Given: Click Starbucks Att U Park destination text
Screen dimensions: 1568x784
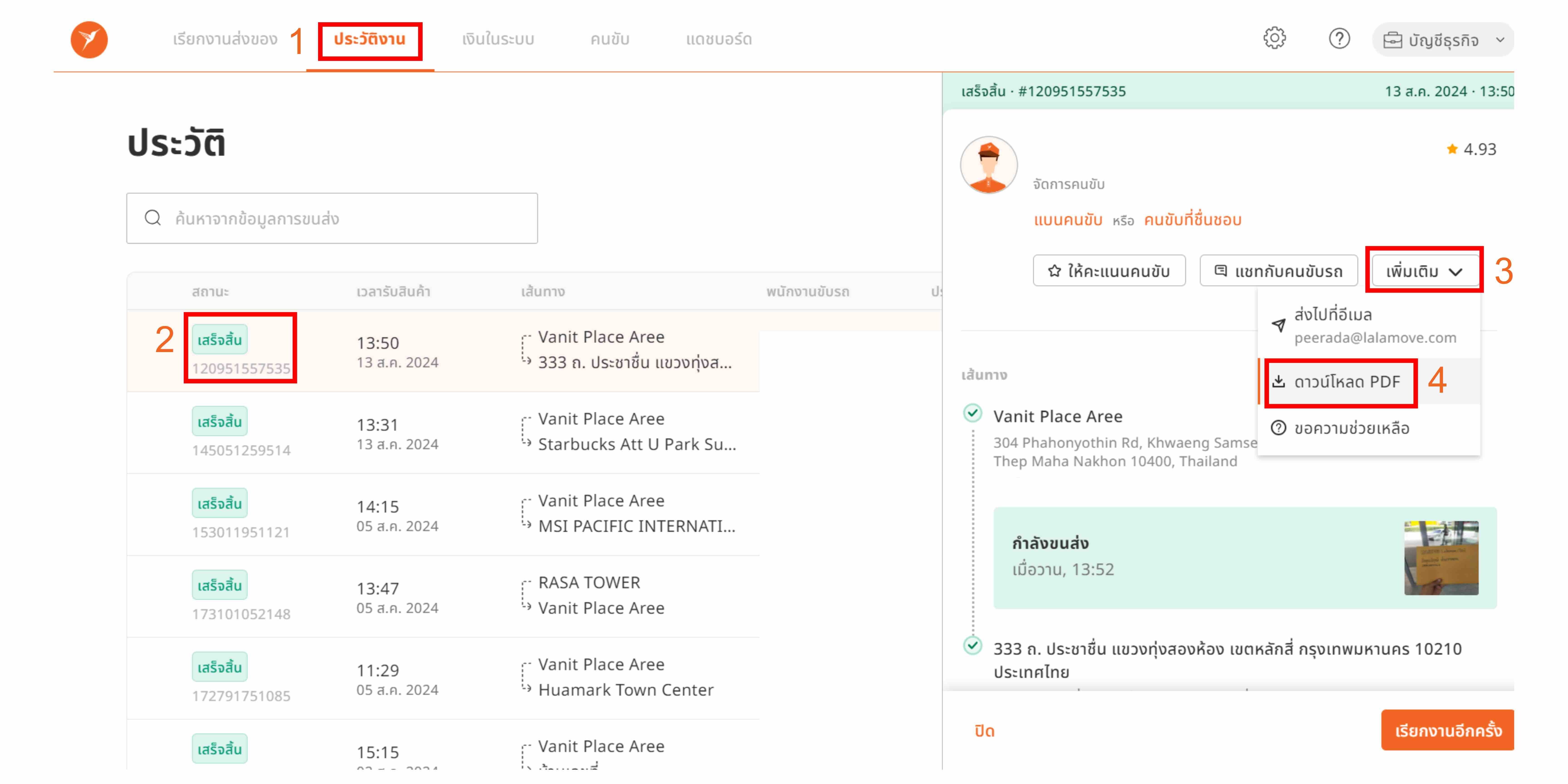Looking at the screenshot, I should click(x=637, y=444).
